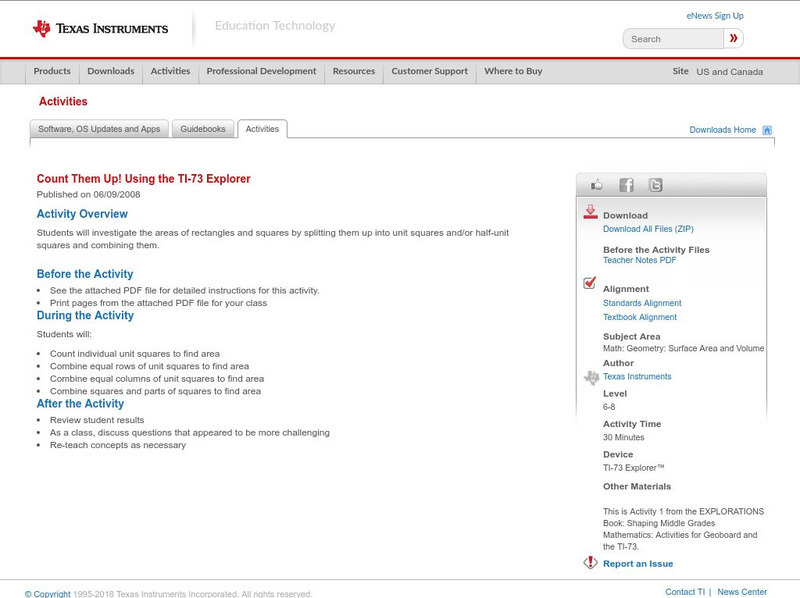Click the Copyright footer link
This screenshot has width=800, height=598.
coord(47,594)
